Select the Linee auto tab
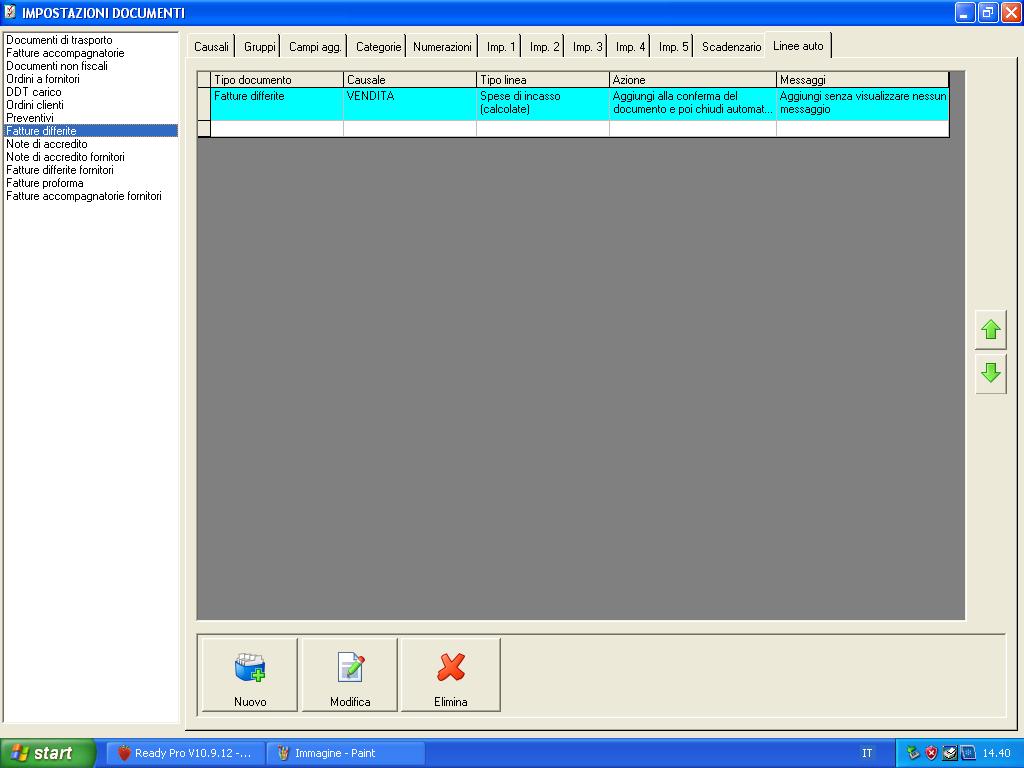 [x=798, y=46]
